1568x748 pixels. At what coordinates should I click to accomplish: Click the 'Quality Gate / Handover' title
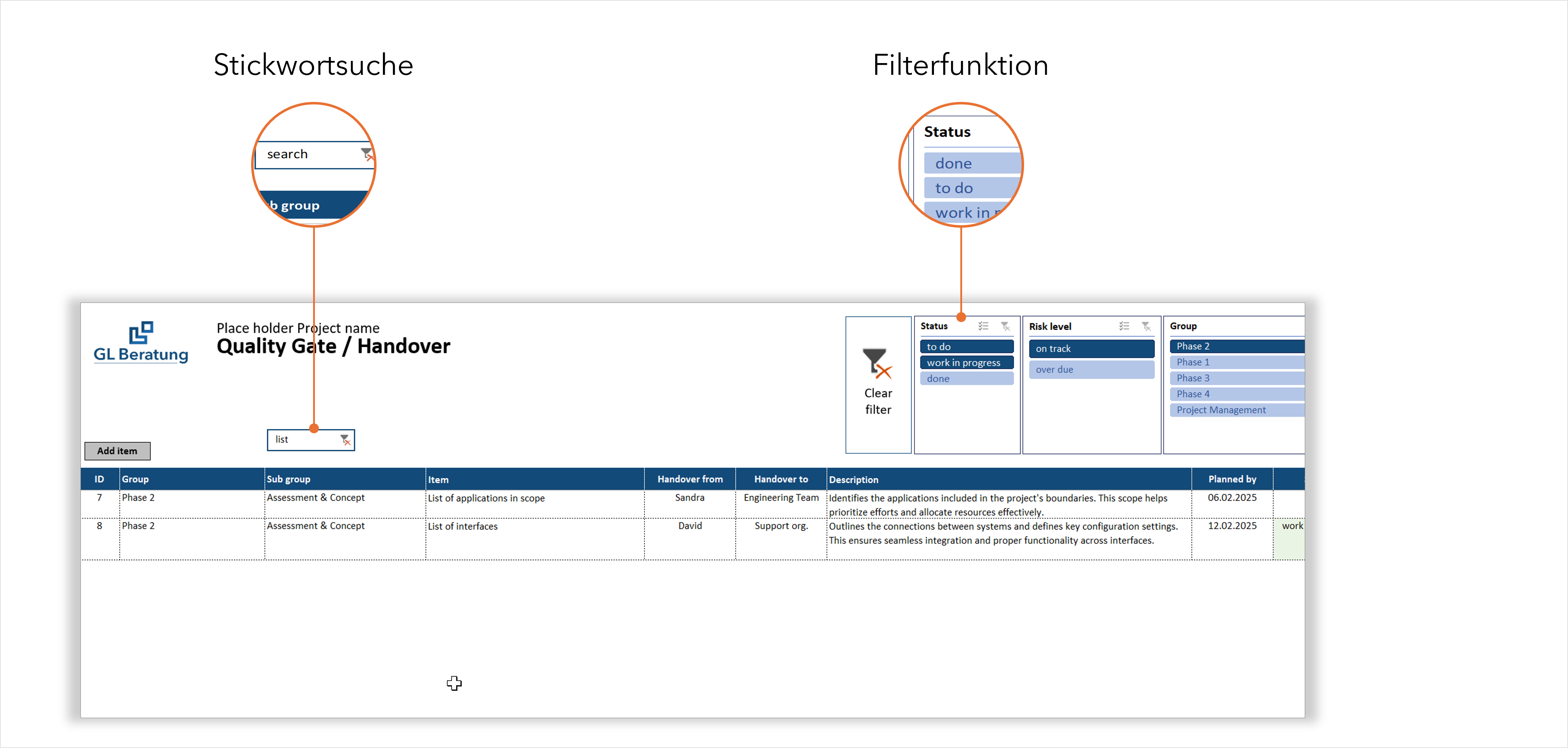tap(333, 346)
